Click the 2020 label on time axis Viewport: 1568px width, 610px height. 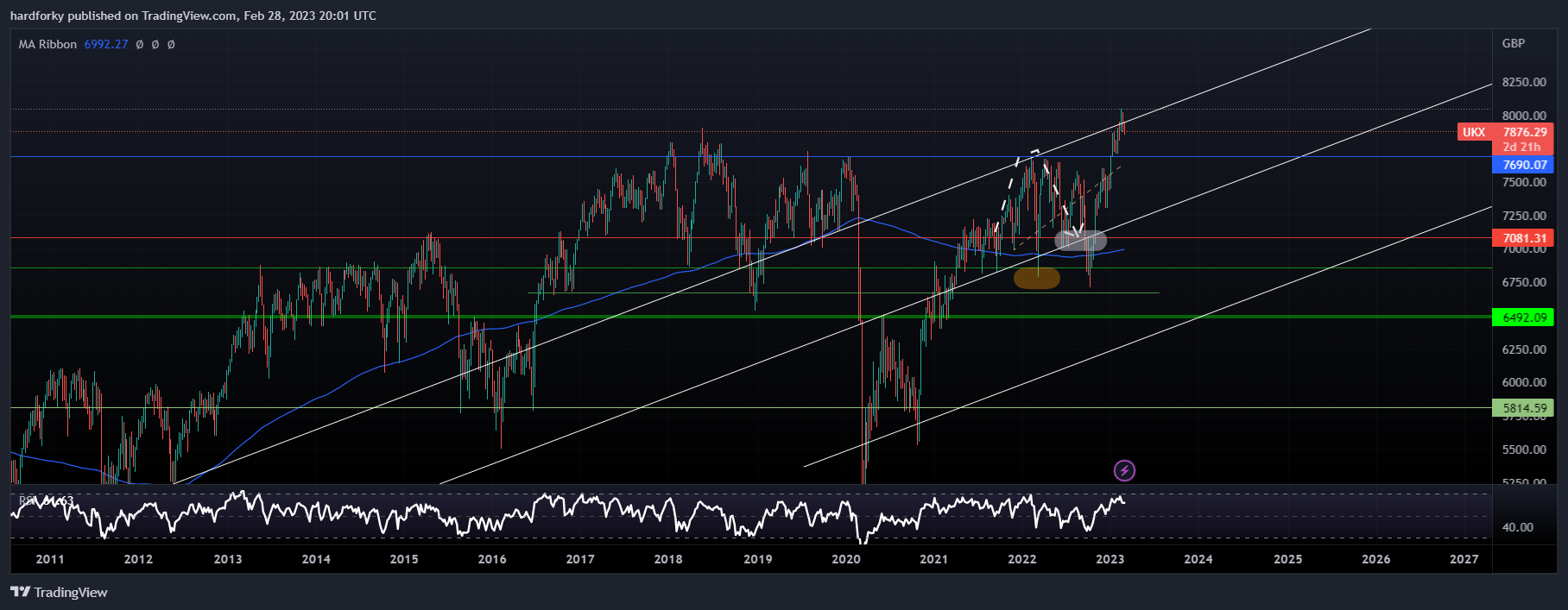tap(846, 559)
